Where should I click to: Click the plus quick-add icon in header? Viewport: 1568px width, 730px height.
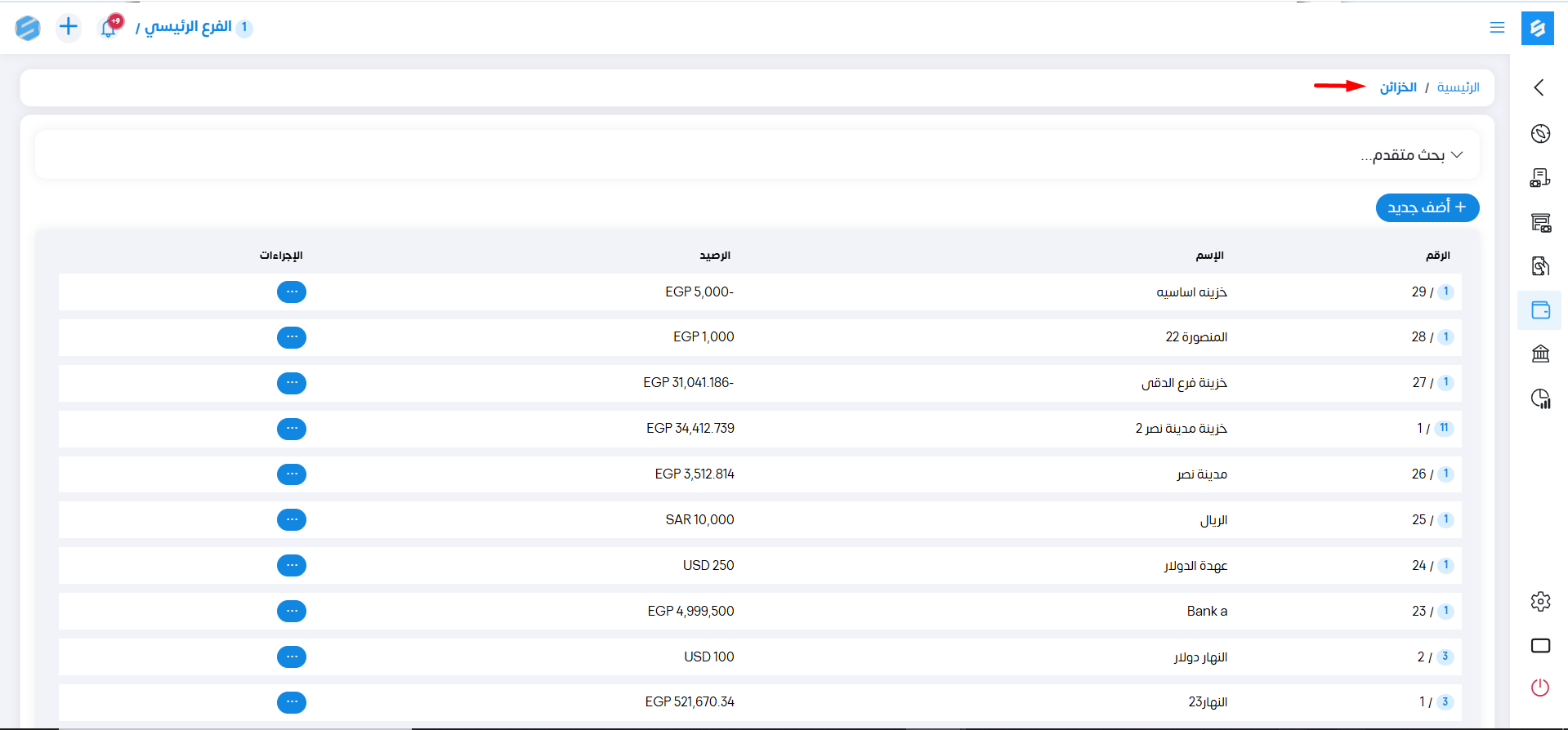tap(69, 27)
